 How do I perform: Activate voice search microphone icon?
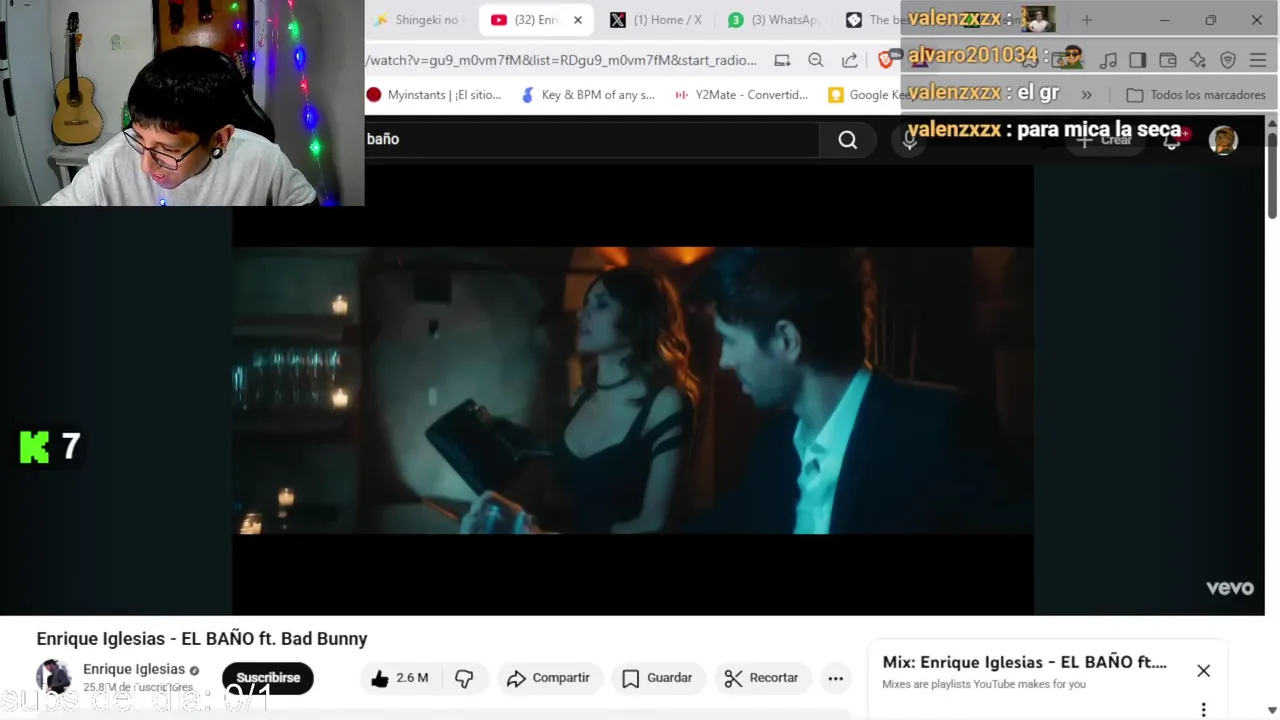tap(909, 140)
